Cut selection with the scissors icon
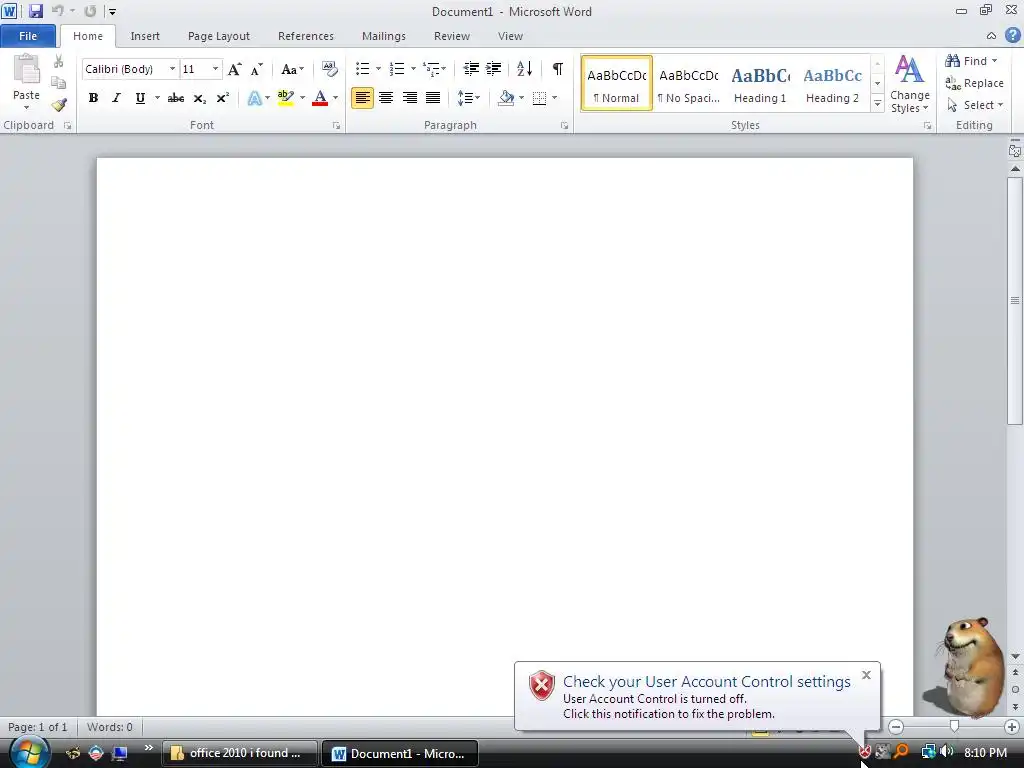1024x768 pixels. tap(59, 61)
